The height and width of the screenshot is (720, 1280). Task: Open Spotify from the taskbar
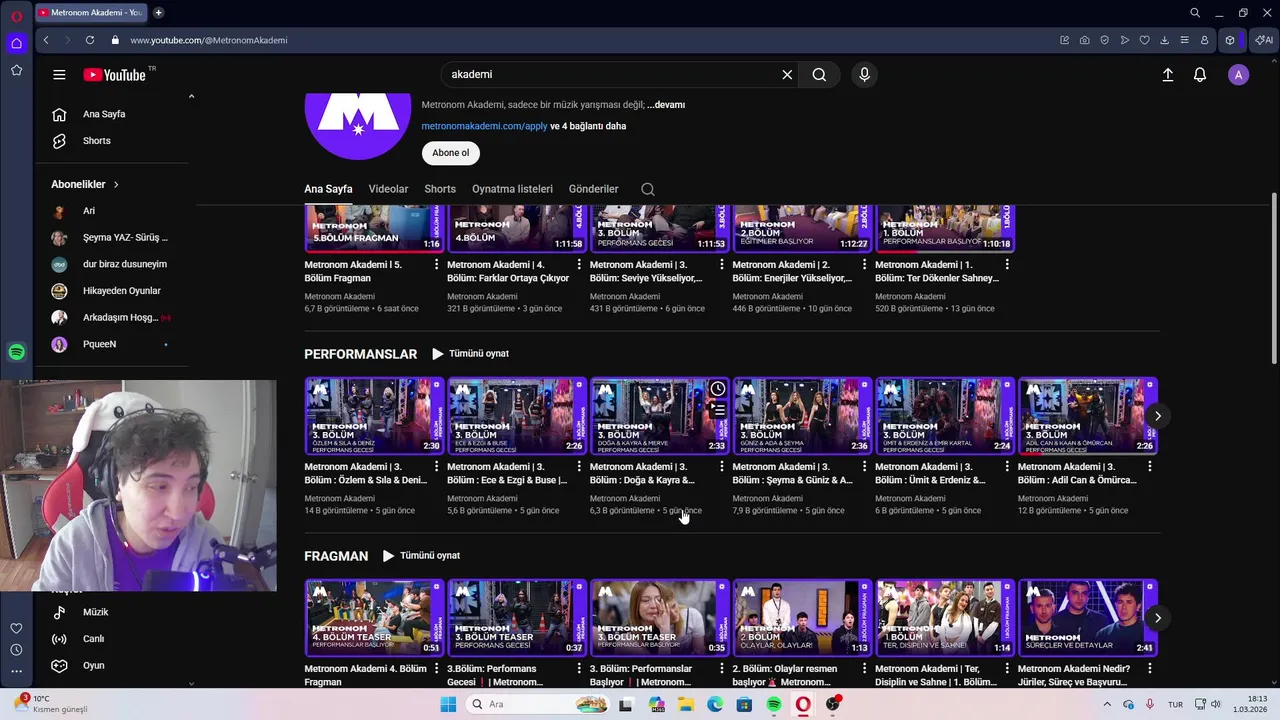774,704
